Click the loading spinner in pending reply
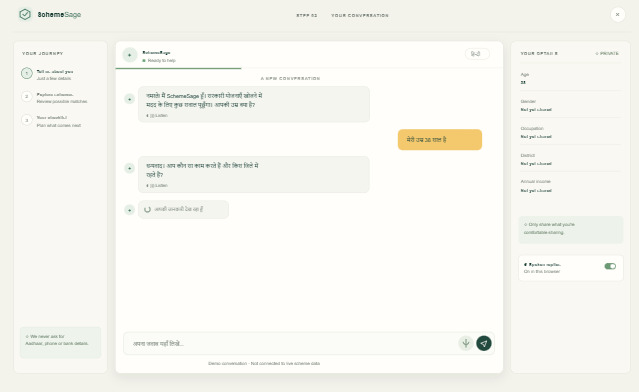 coord(148,209)
